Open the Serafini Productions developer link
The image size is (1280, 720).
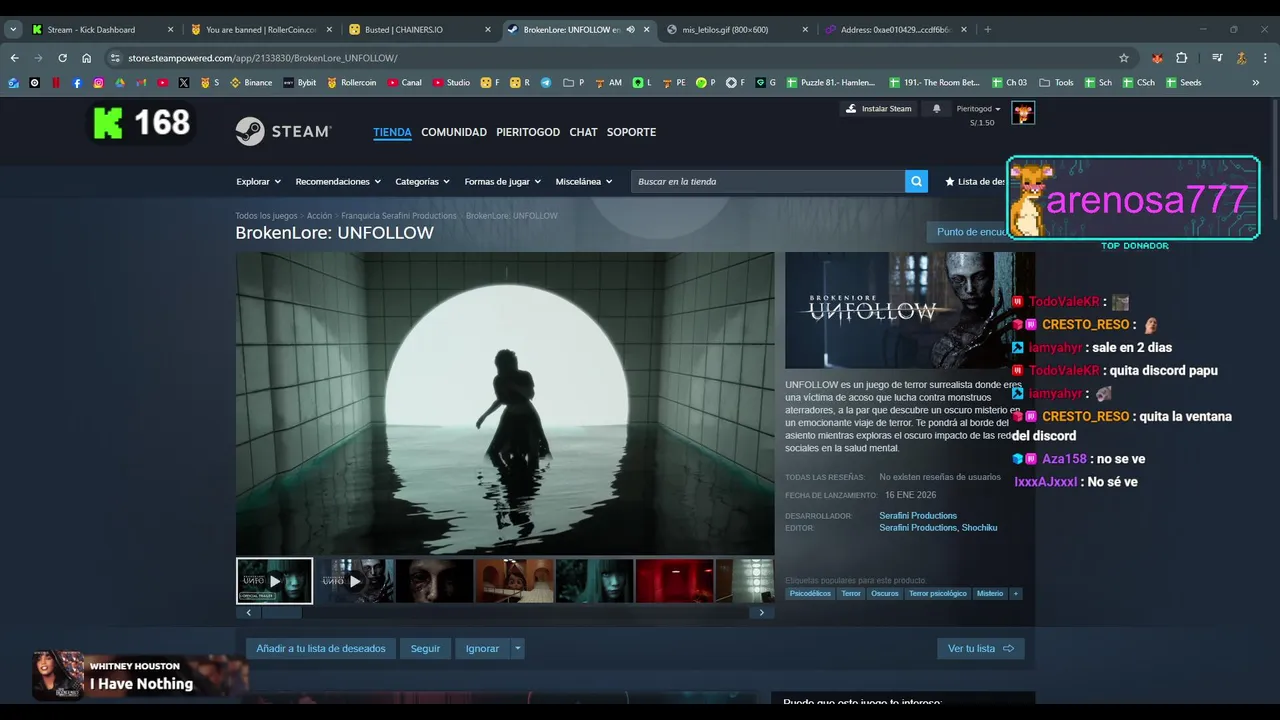[918, 515]
